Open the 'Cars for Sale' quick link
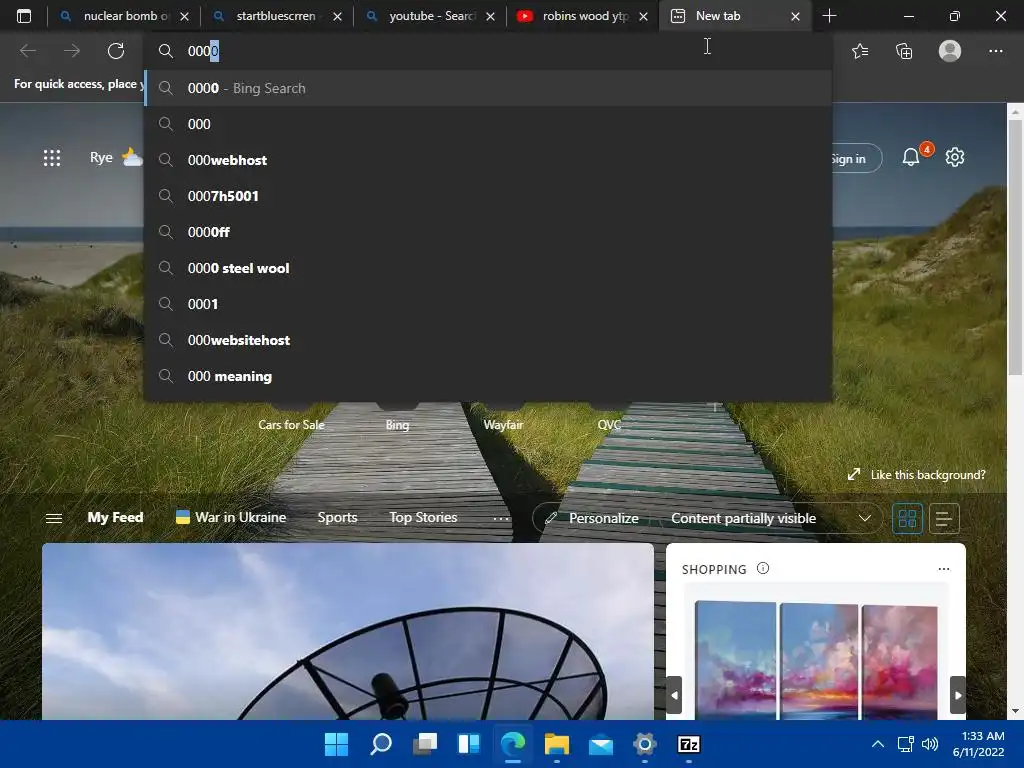The height and width of the screenshot is (768, 1024). pos(291,424)
